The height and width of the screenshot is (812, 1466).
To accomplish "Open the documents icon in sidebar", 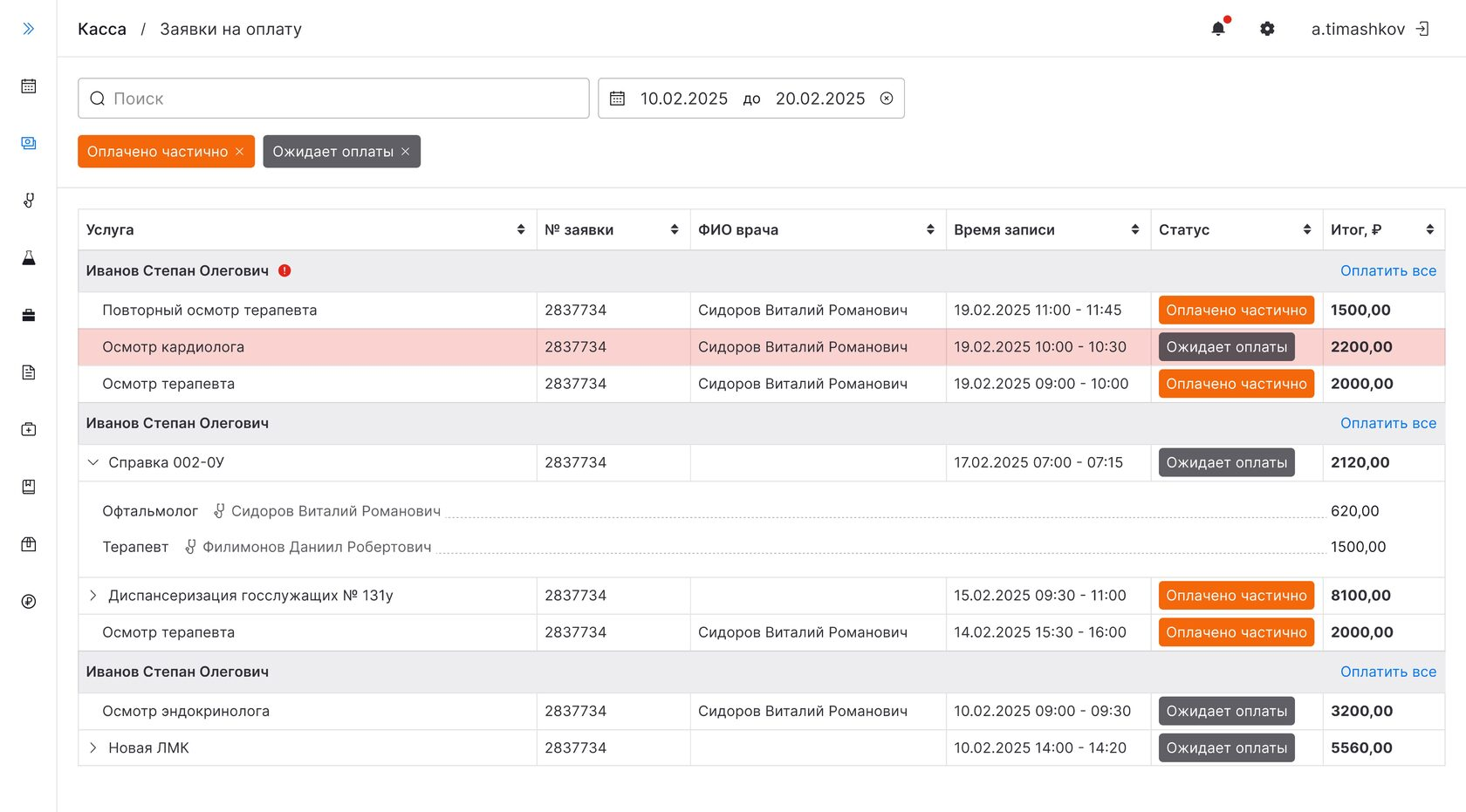I will (x=29, y=372).
